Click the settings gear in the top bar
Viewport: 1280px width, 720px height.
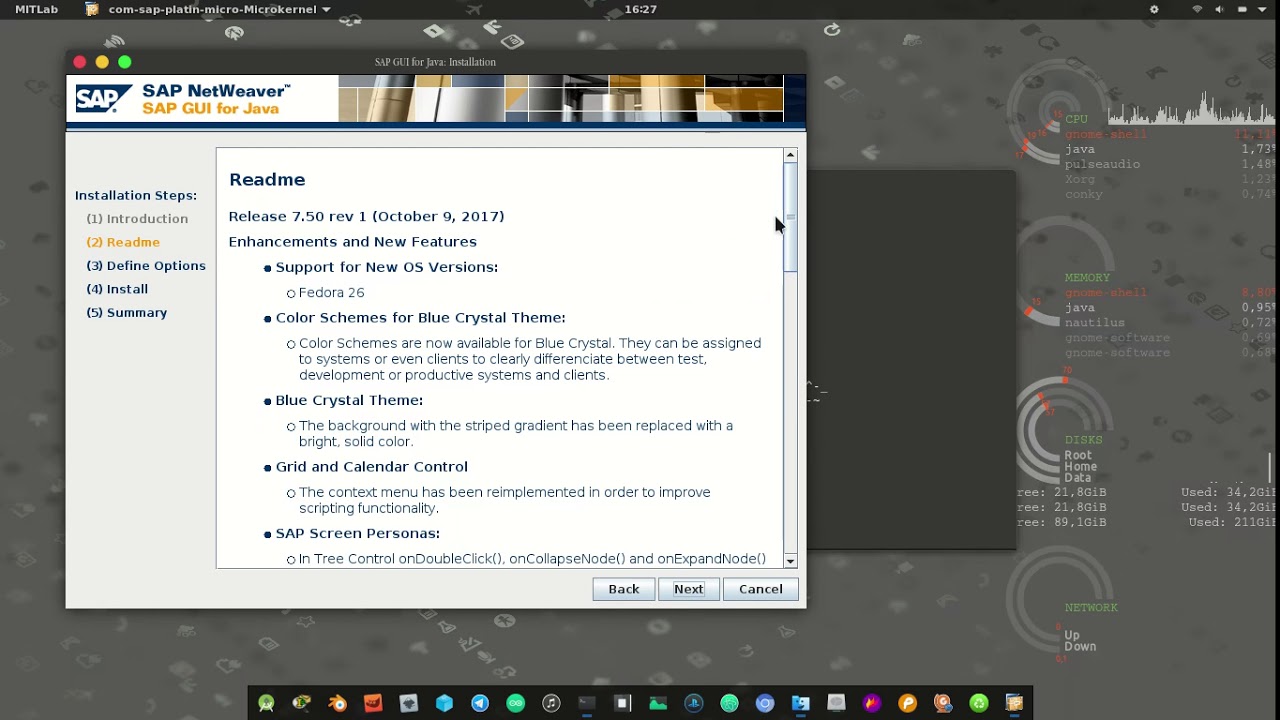[x=1154, y=9]
